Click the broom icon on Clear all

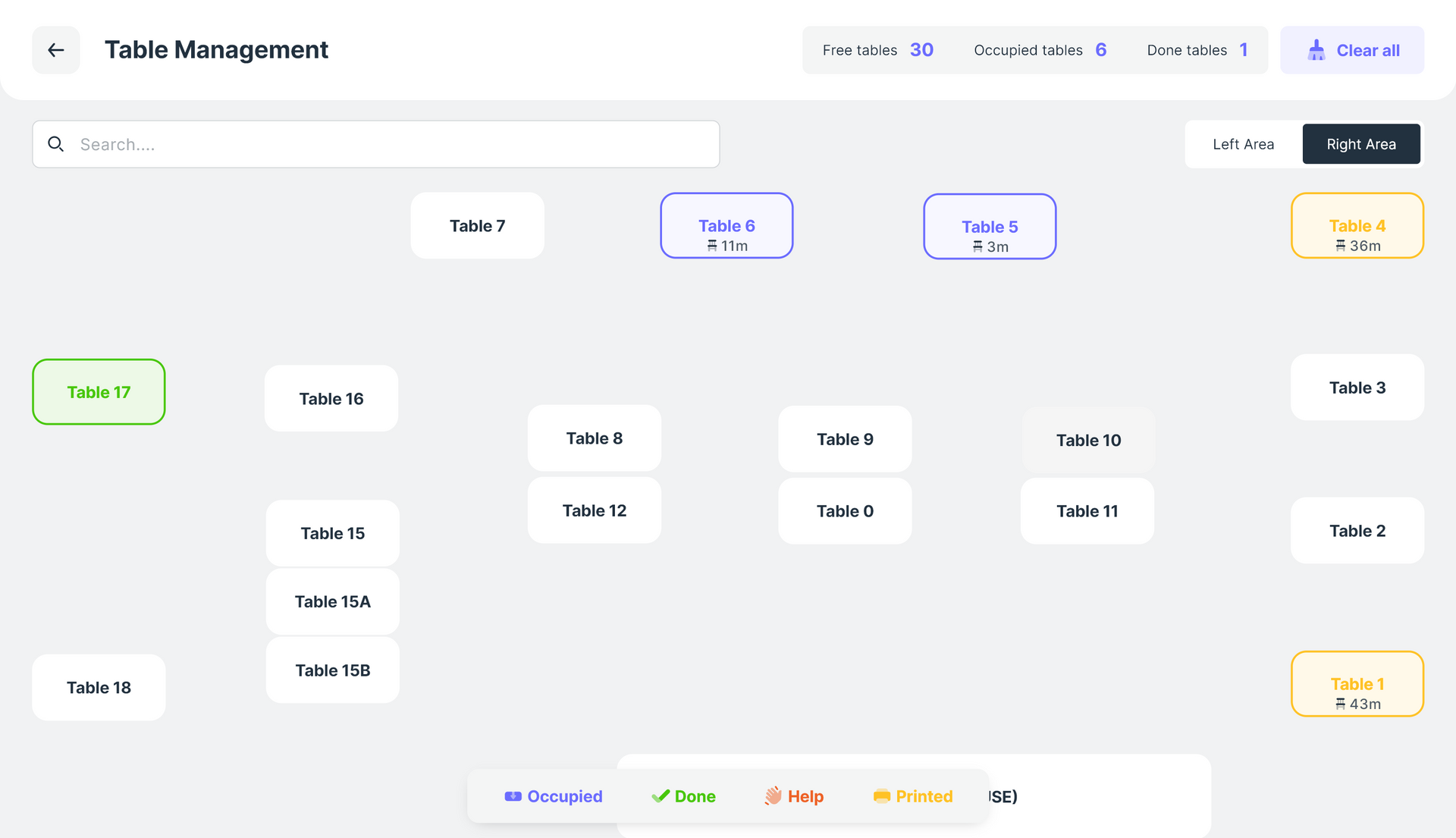point(1316,49)
